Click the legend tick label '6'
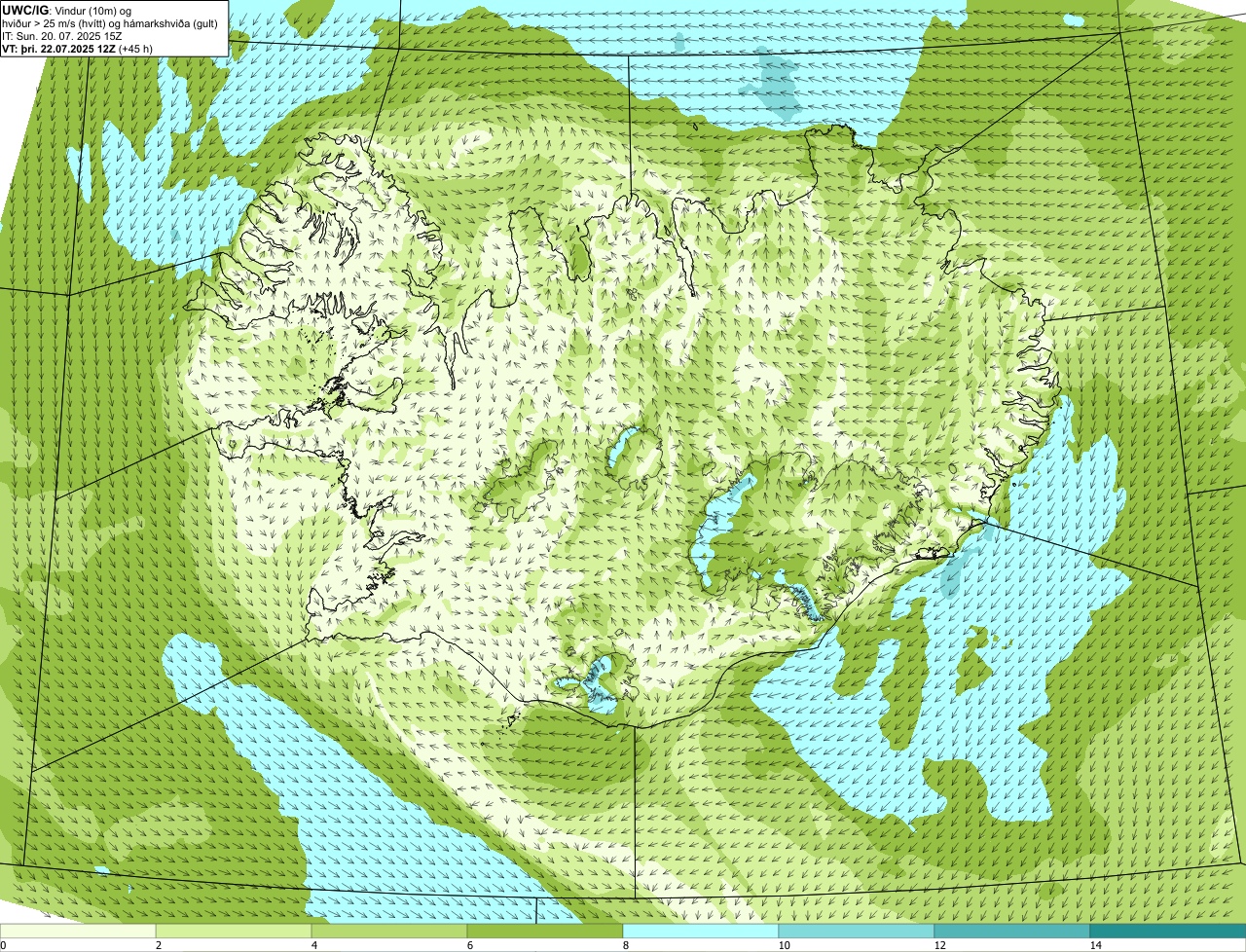The image size is (1246, 952). [469, 945]
